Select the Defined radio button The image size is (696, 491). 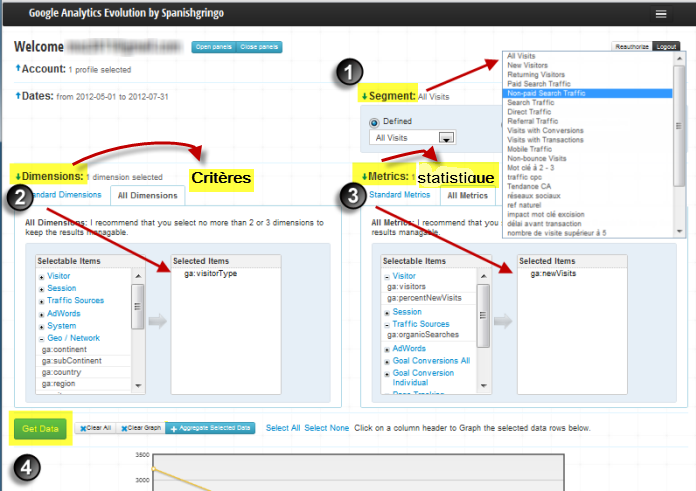(x=374, y=122)
